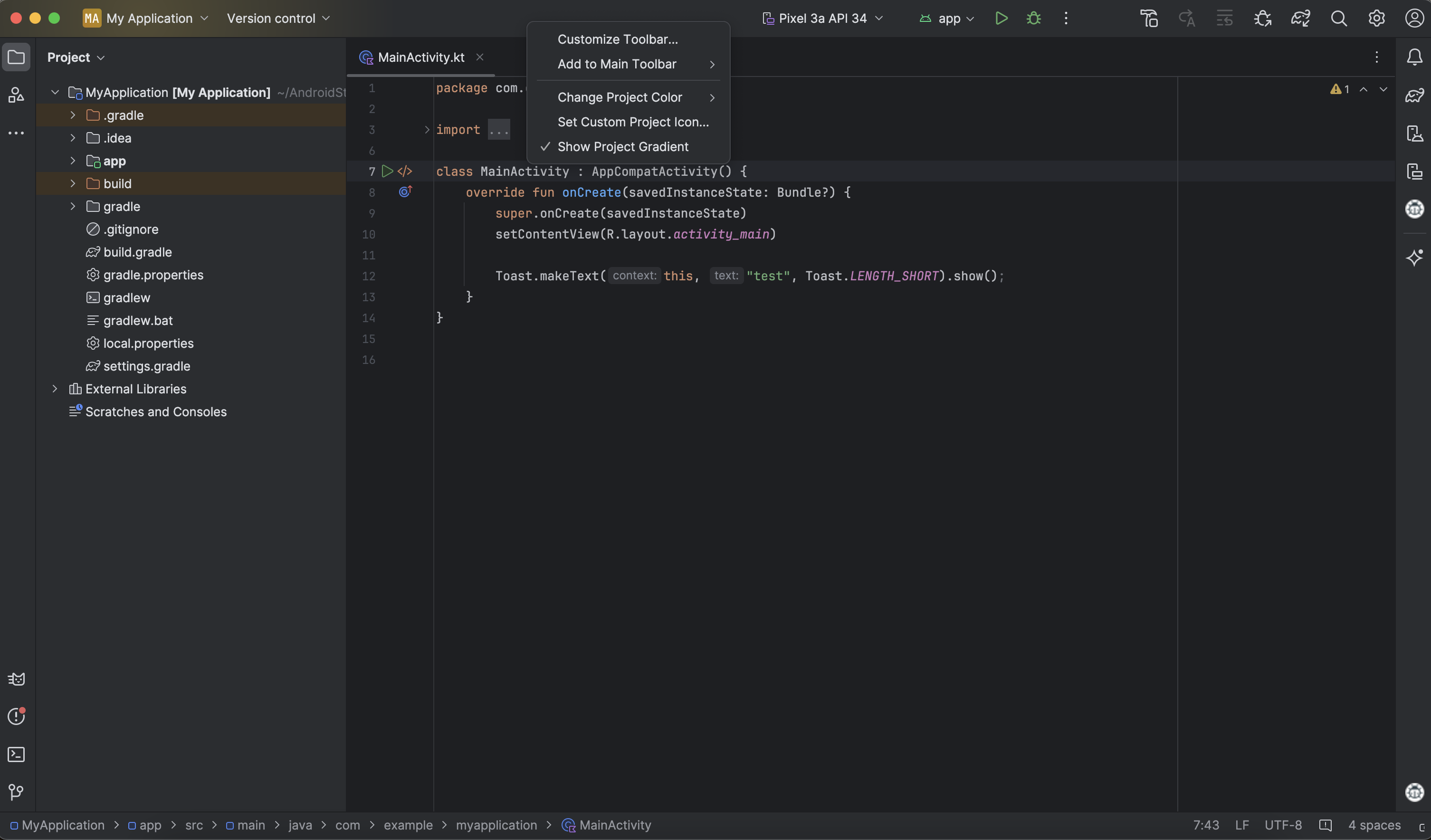Open the Logcat tool window icon
The height and width of the screenshot is (840, 1431).
pos(16,679)
